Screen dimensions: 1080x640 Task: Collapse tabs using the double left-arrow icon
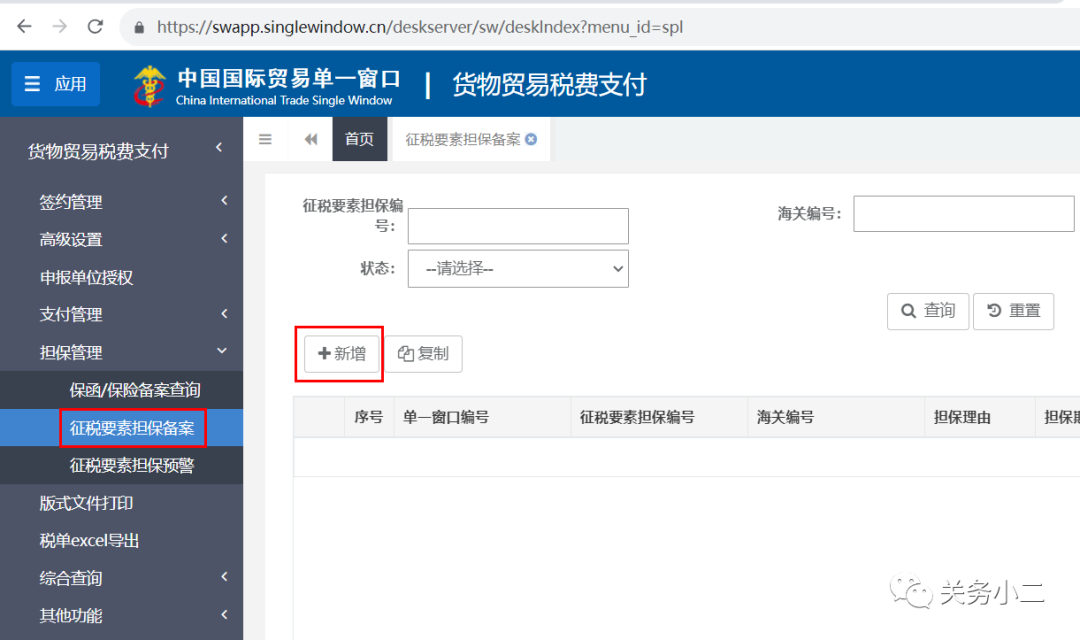310,139
